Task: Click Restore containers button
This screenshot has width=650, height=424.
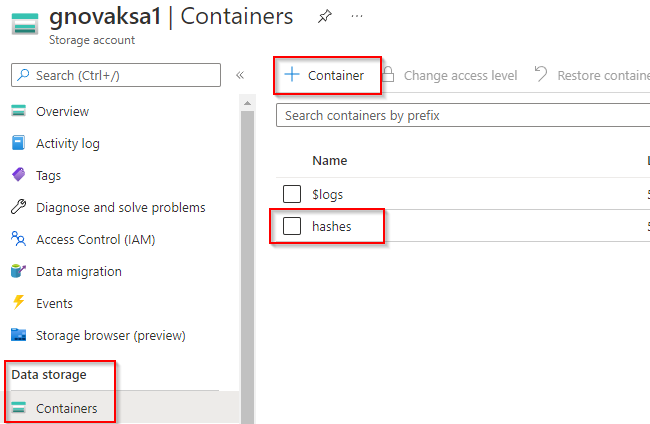Action: [592, 75]
